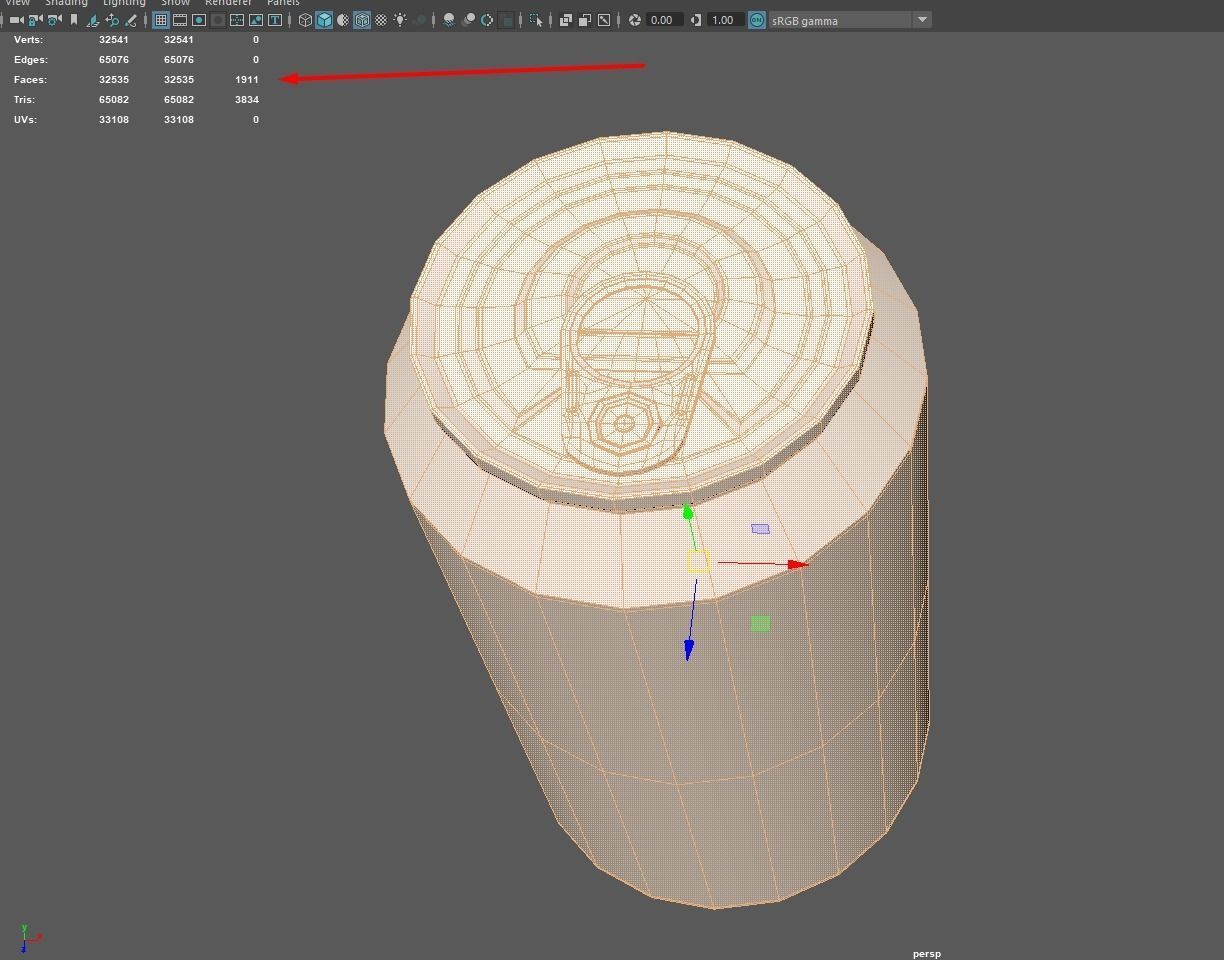Open the Grease Pencil tool
This screenshot has width=1224, height=960.
[x=131, y=20]
